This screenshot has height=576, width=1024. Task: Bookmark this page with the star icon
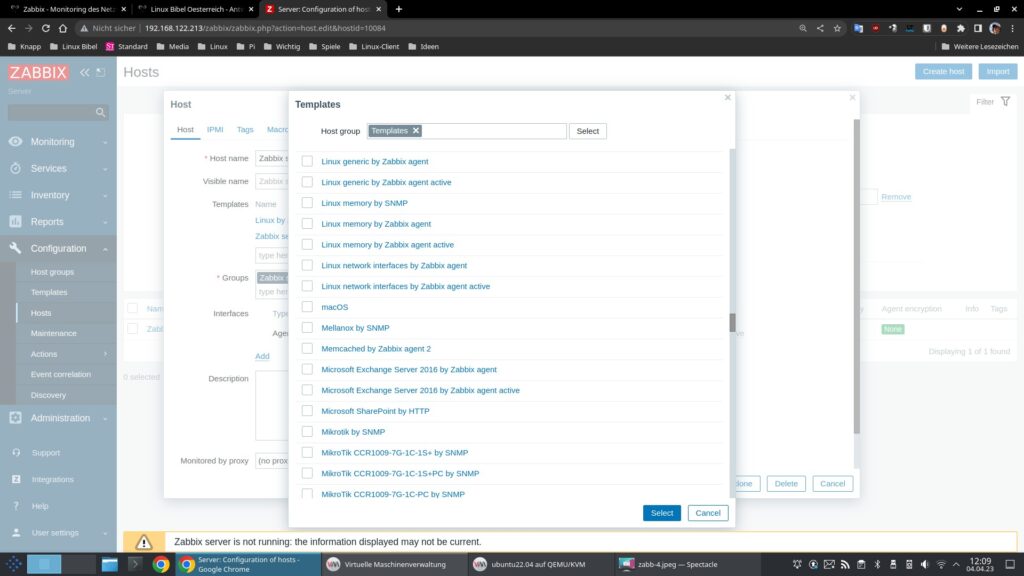837,28
